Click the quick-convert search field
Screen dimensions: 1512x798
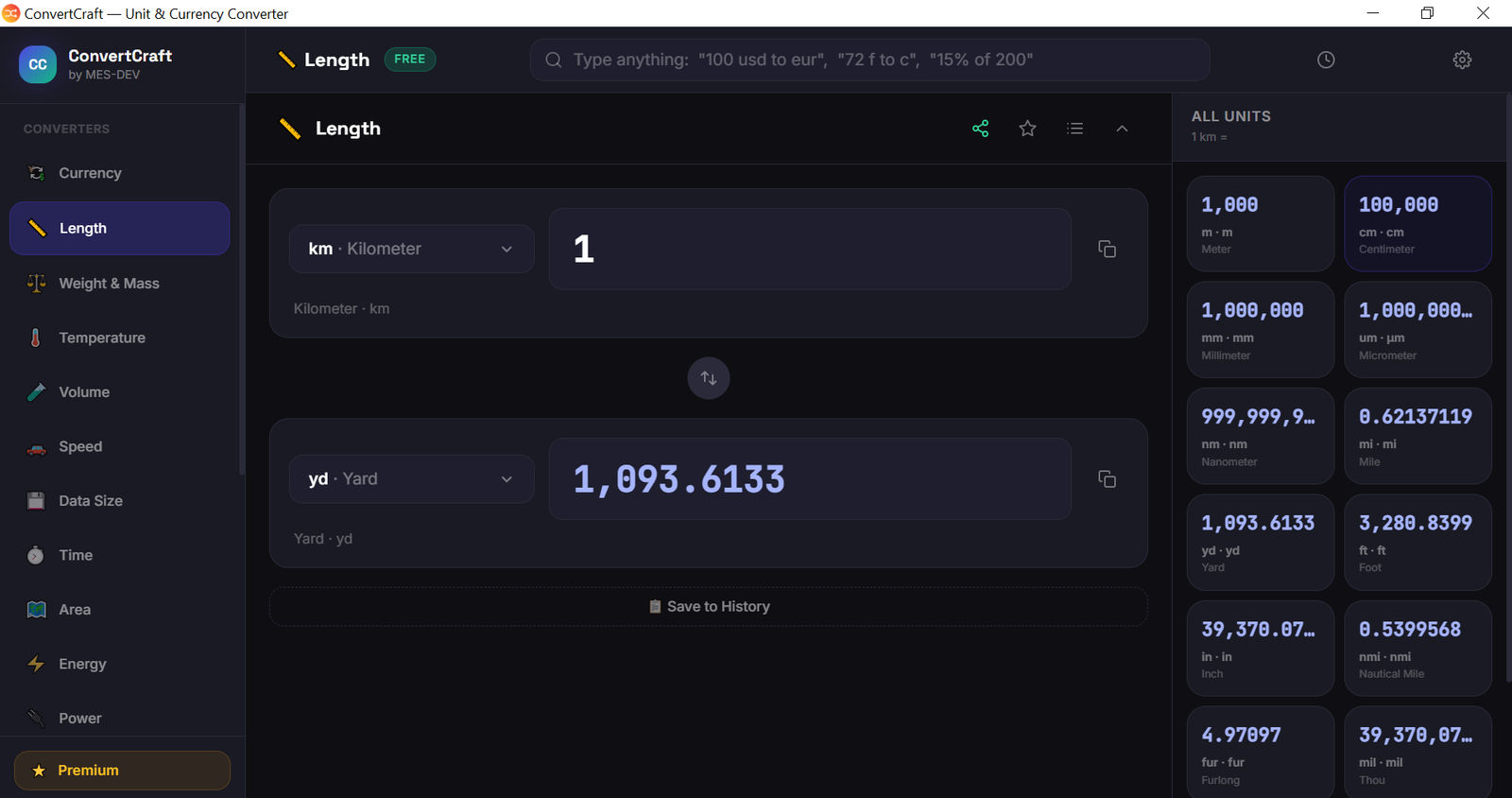(869, 60)
